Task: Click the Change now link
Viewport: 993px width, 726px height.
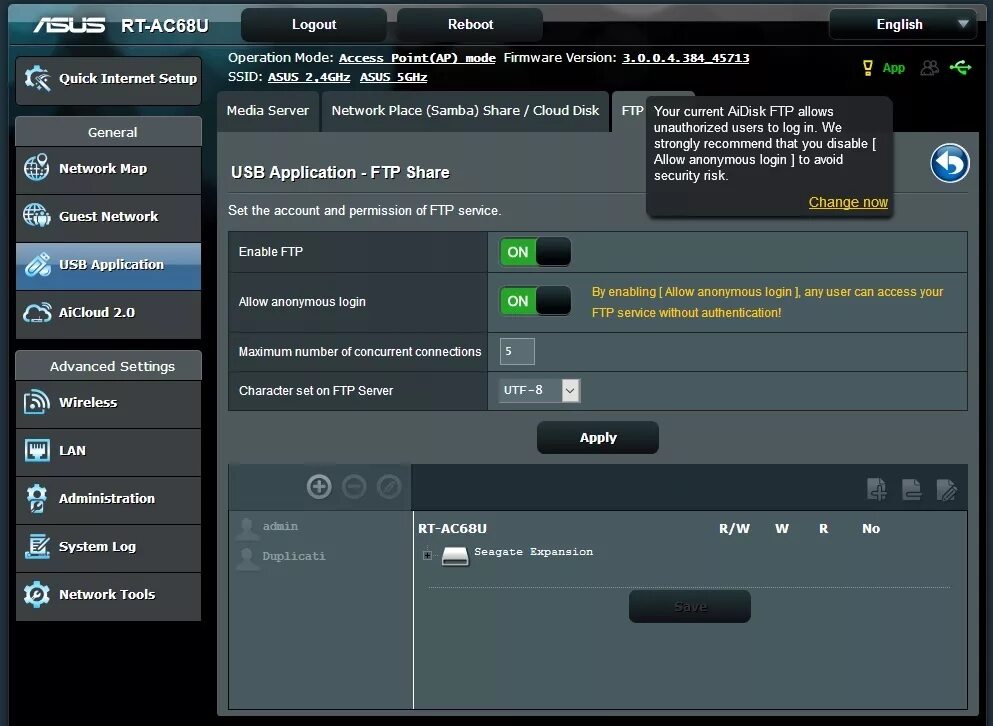Action: click(848, 202)
